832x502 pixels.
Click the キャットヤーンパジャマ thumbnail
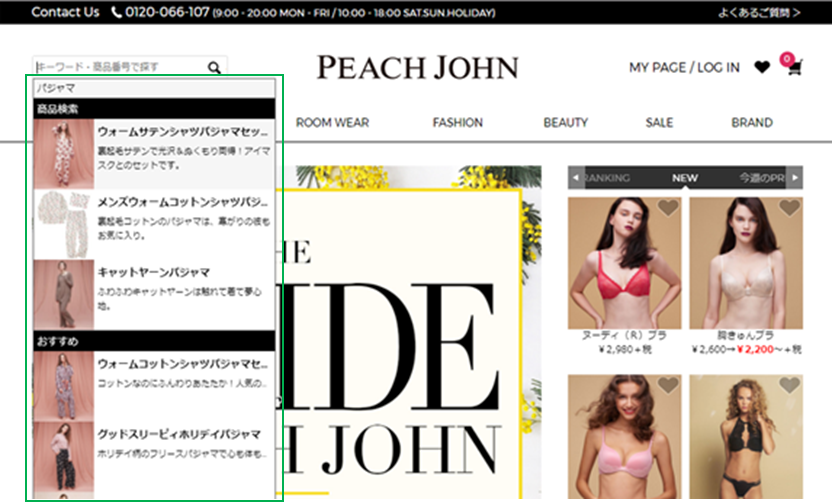coord(64,295)
